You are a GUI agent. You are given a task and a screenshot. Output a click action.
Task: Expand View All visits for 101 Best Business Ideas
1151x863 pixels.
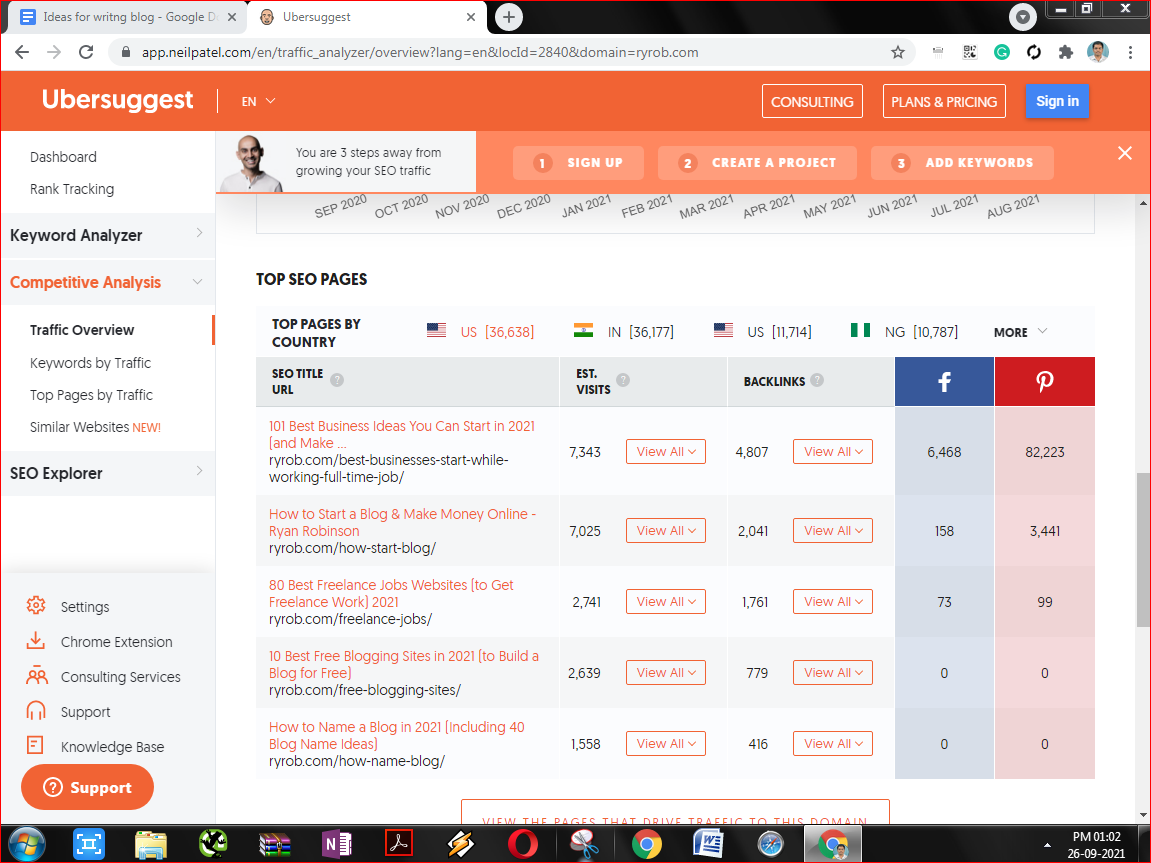pyautogui.click(x=666, y=452)
